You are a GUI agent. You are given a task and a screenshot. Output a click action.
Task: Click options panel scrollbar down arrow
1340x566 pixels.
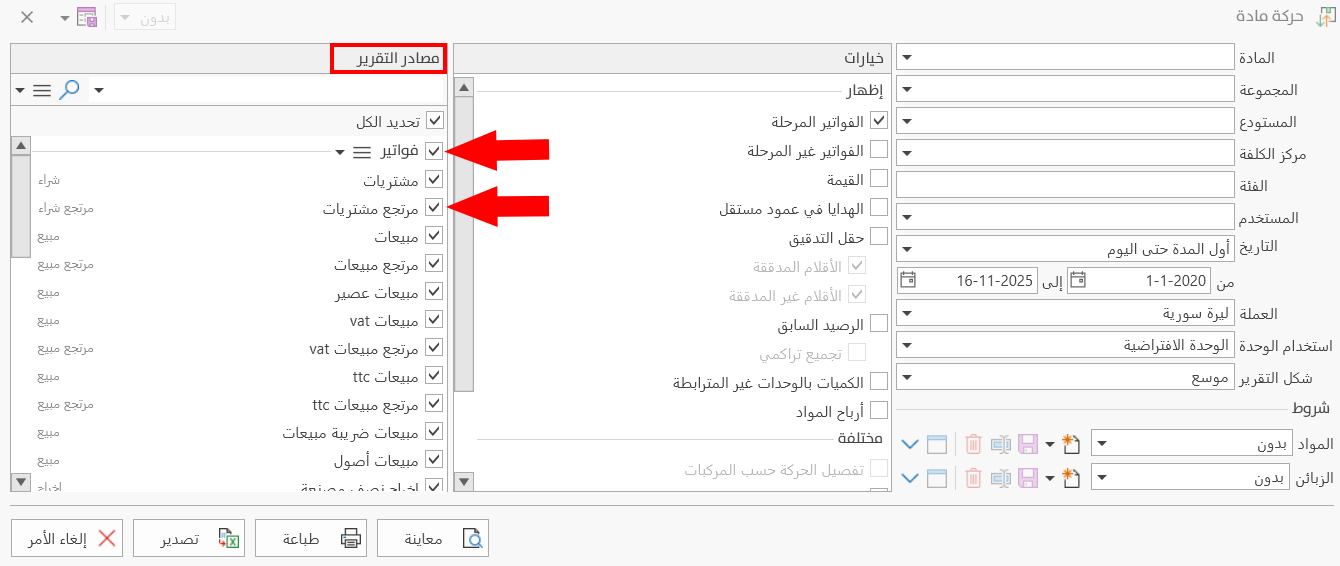point(463,483)
